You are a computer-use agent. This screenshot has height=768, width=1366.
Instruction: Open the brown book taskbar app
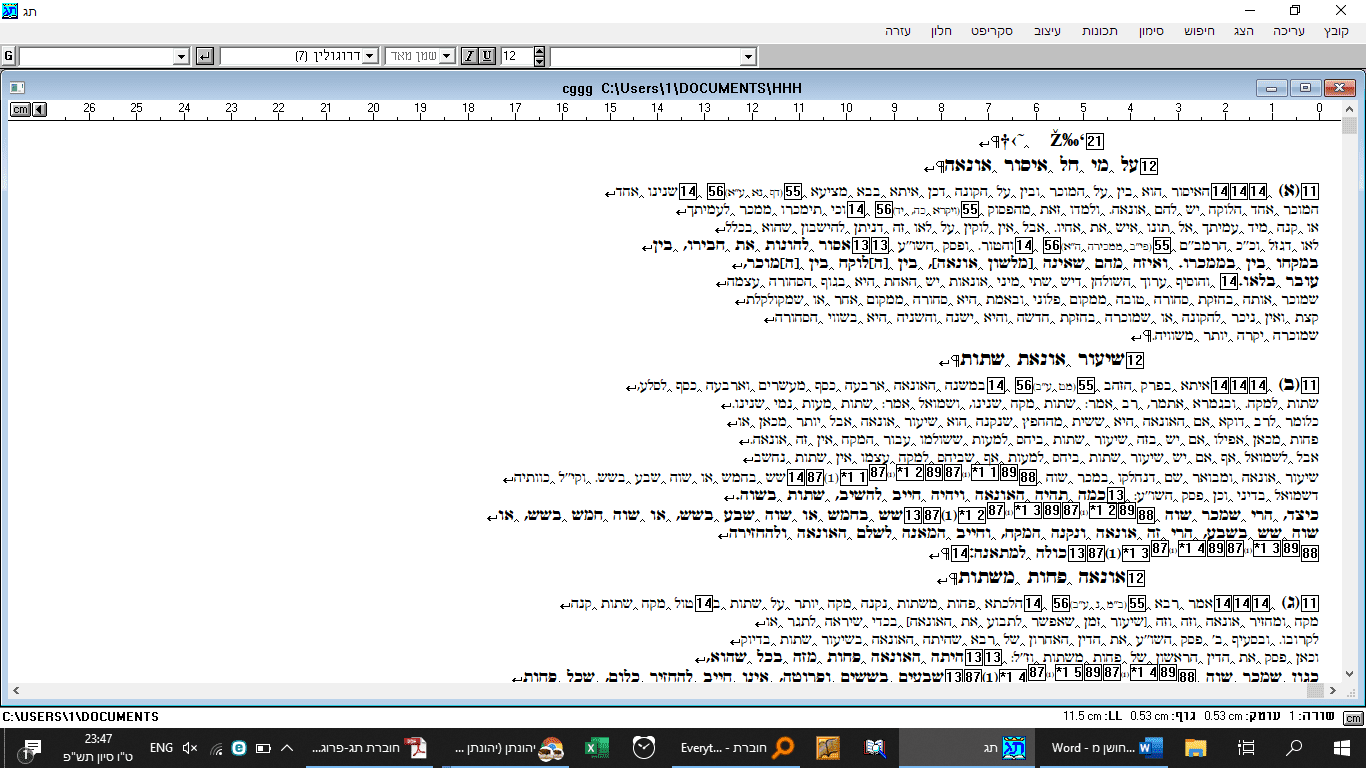[828, 747]
